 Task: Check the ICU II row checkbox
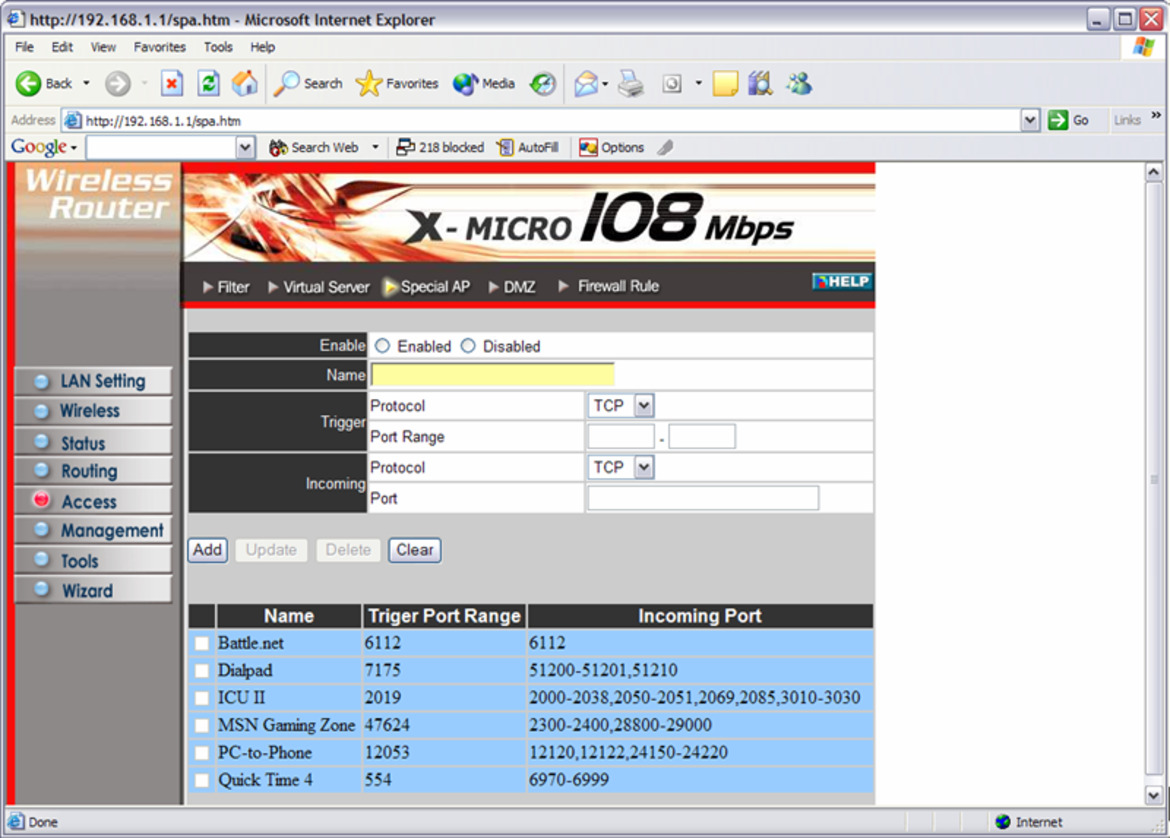pos(201,698)
